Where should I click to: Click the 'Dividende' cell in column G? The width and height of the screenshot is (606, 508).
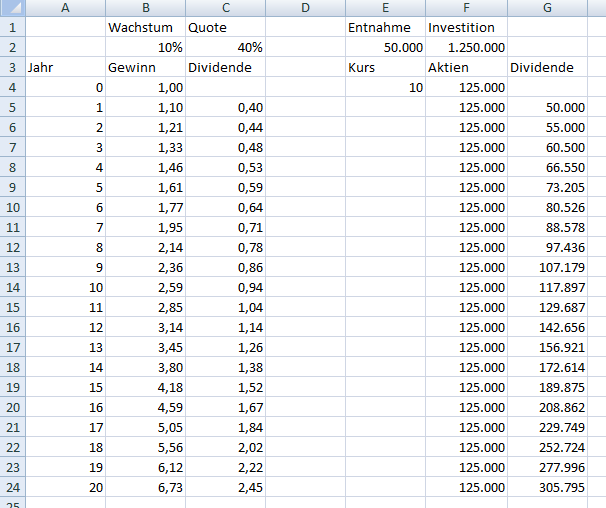[x=547, y=67]
